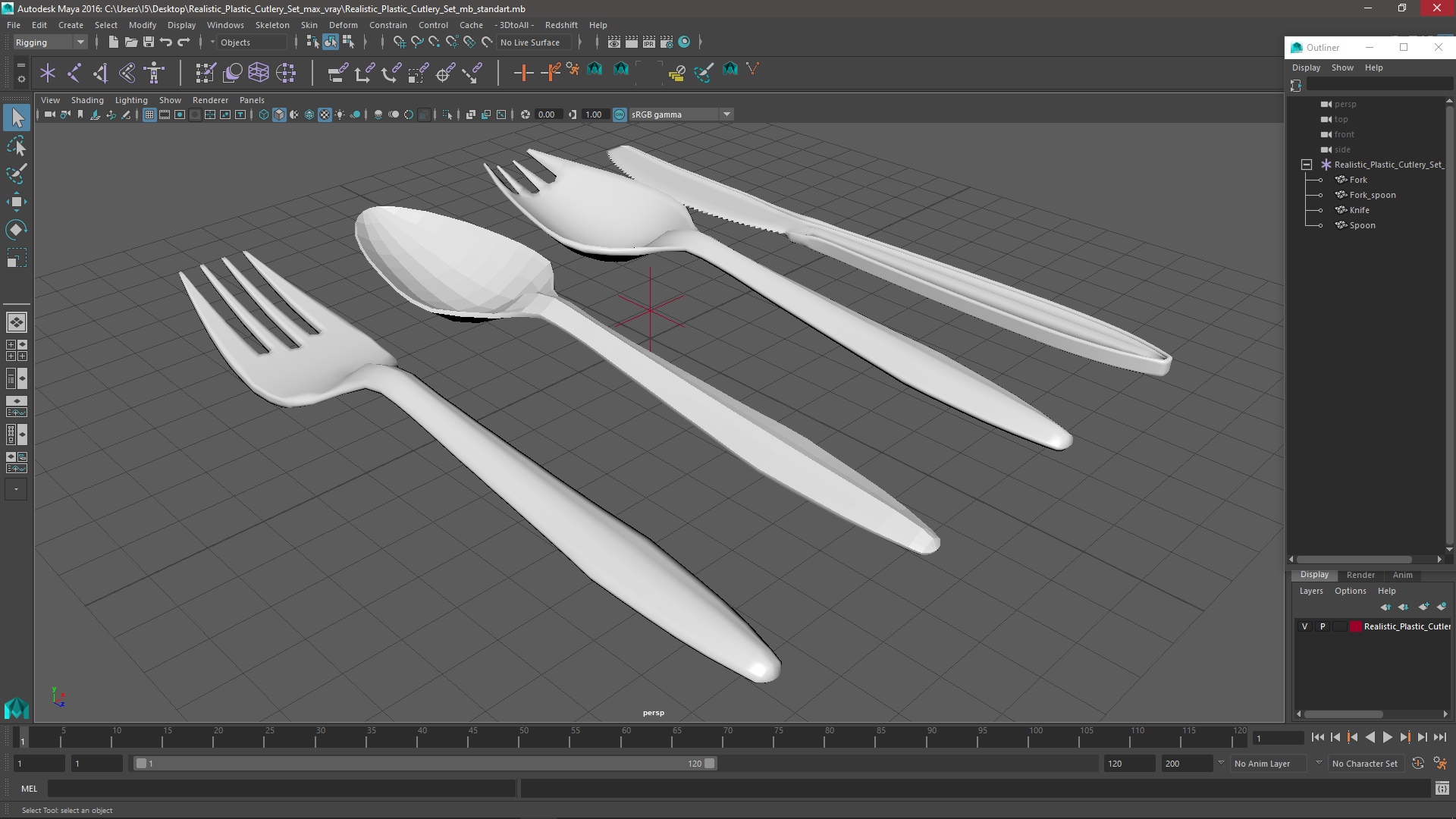Image resolution: width=1456 pixels, height=819 pixels.
Task: Toggle wireframe shading cube icon
Action: (264, 115)
